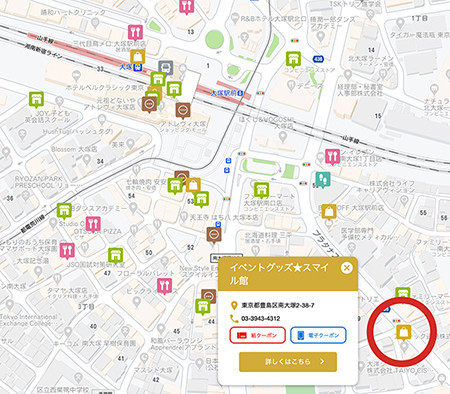Screen dimensions: 450x394
Task: Open 詳しくはこちら details button
Action: click(288, 361)
